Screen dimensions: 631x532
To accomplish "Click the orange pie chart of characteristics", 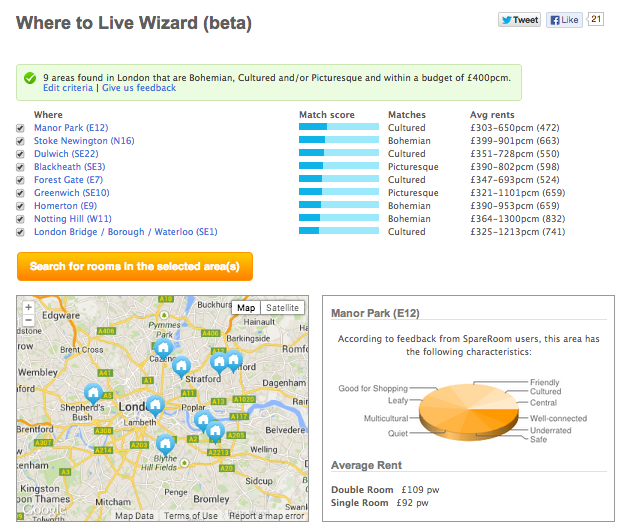I will pyautogui.click(x=469, y=411).
